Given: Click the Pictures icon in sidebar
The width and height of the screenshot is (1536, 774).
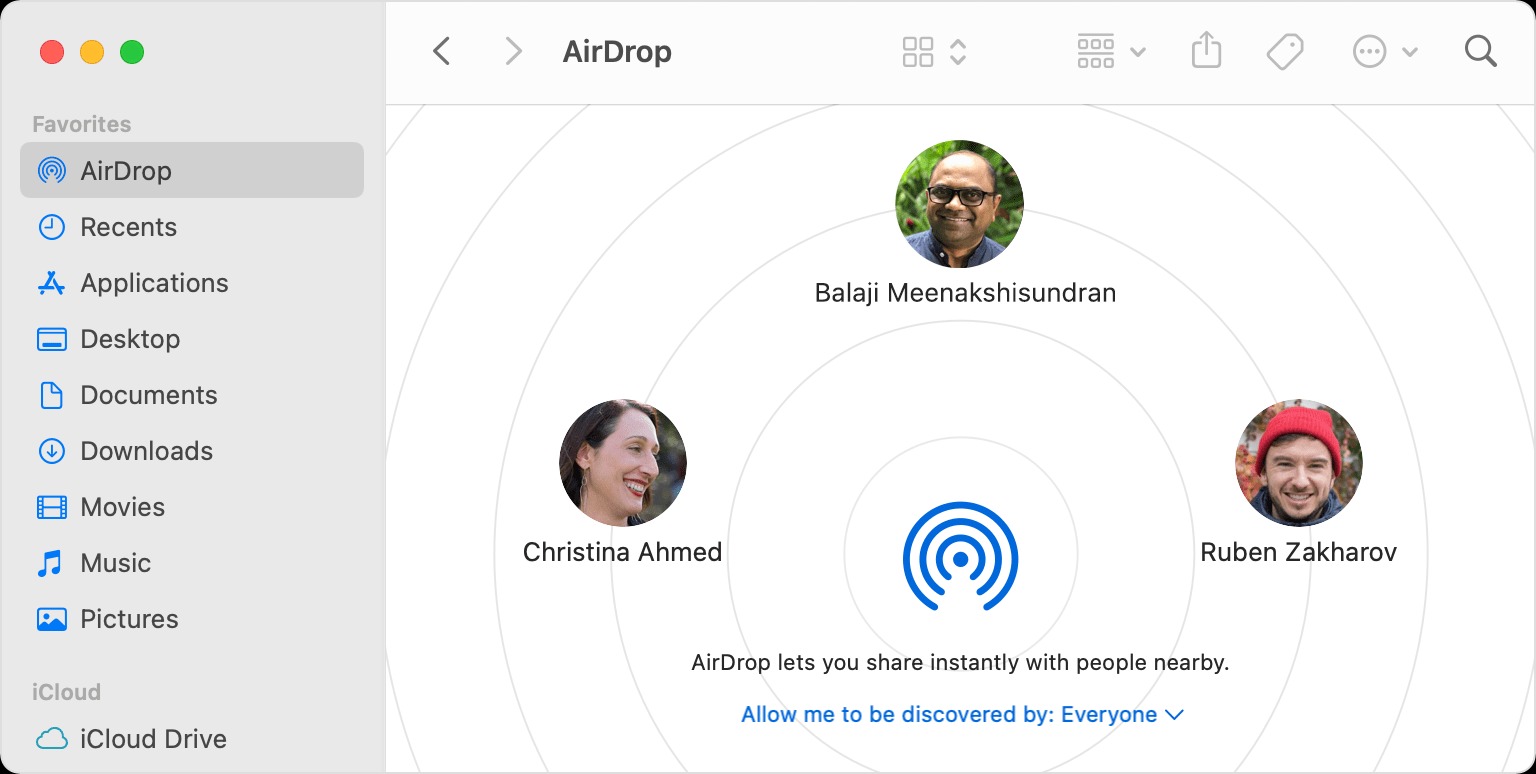Looking at the screenshot, I should 52,619.
